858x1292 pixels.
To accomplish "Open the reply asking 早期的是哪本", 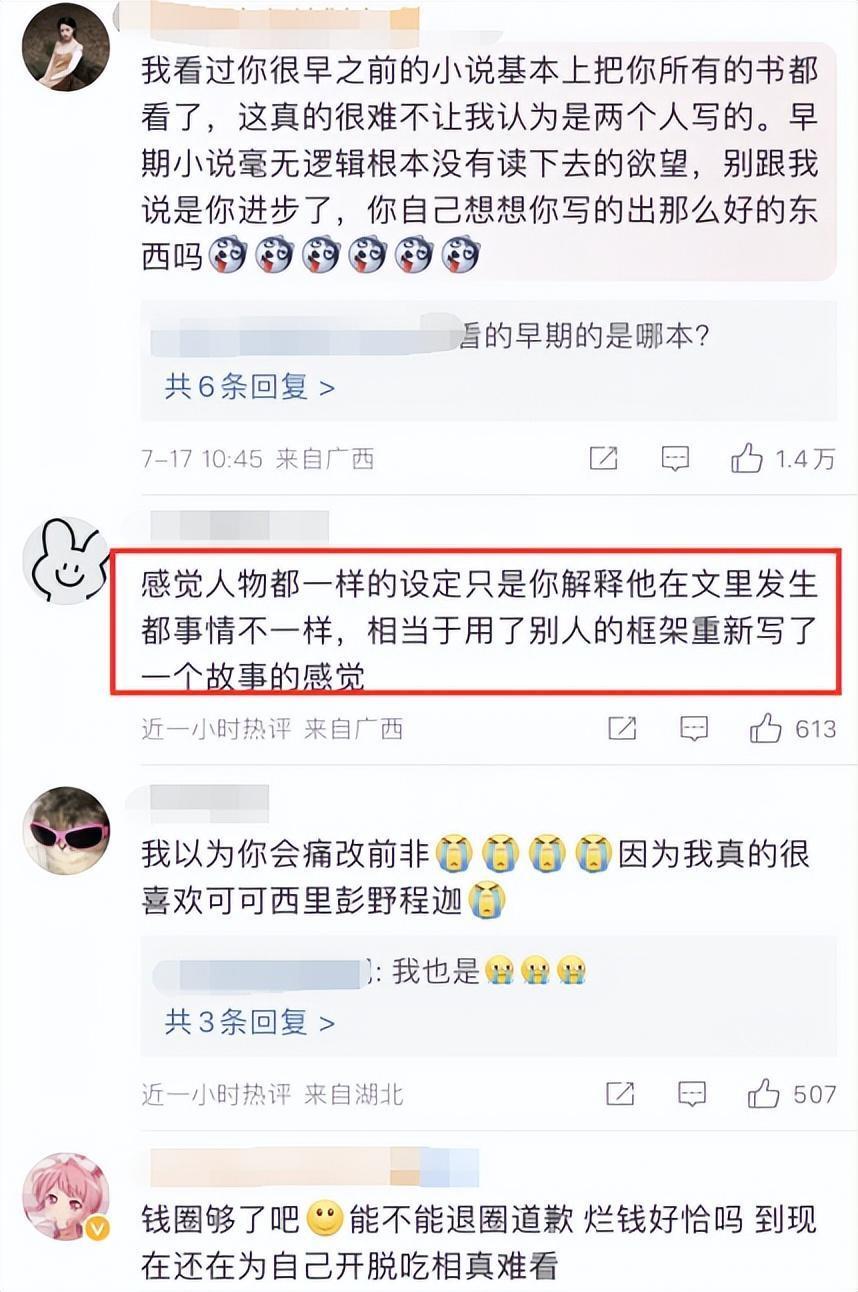I will (430, 335).
